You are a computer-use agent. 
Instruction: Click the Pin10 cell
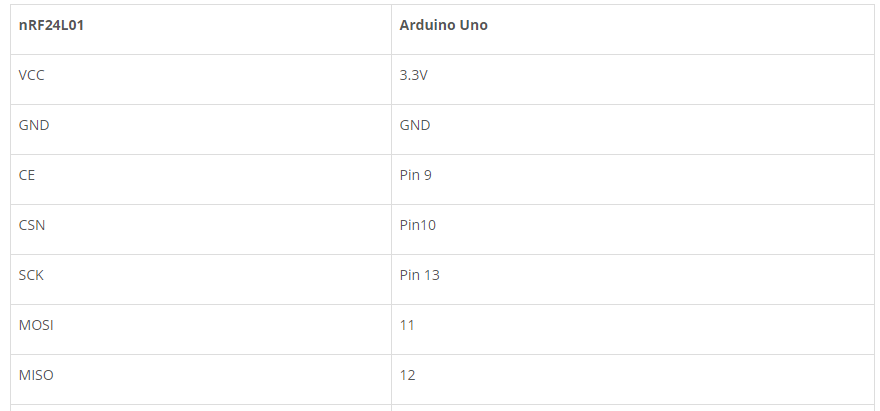click(x=632, y=230)
